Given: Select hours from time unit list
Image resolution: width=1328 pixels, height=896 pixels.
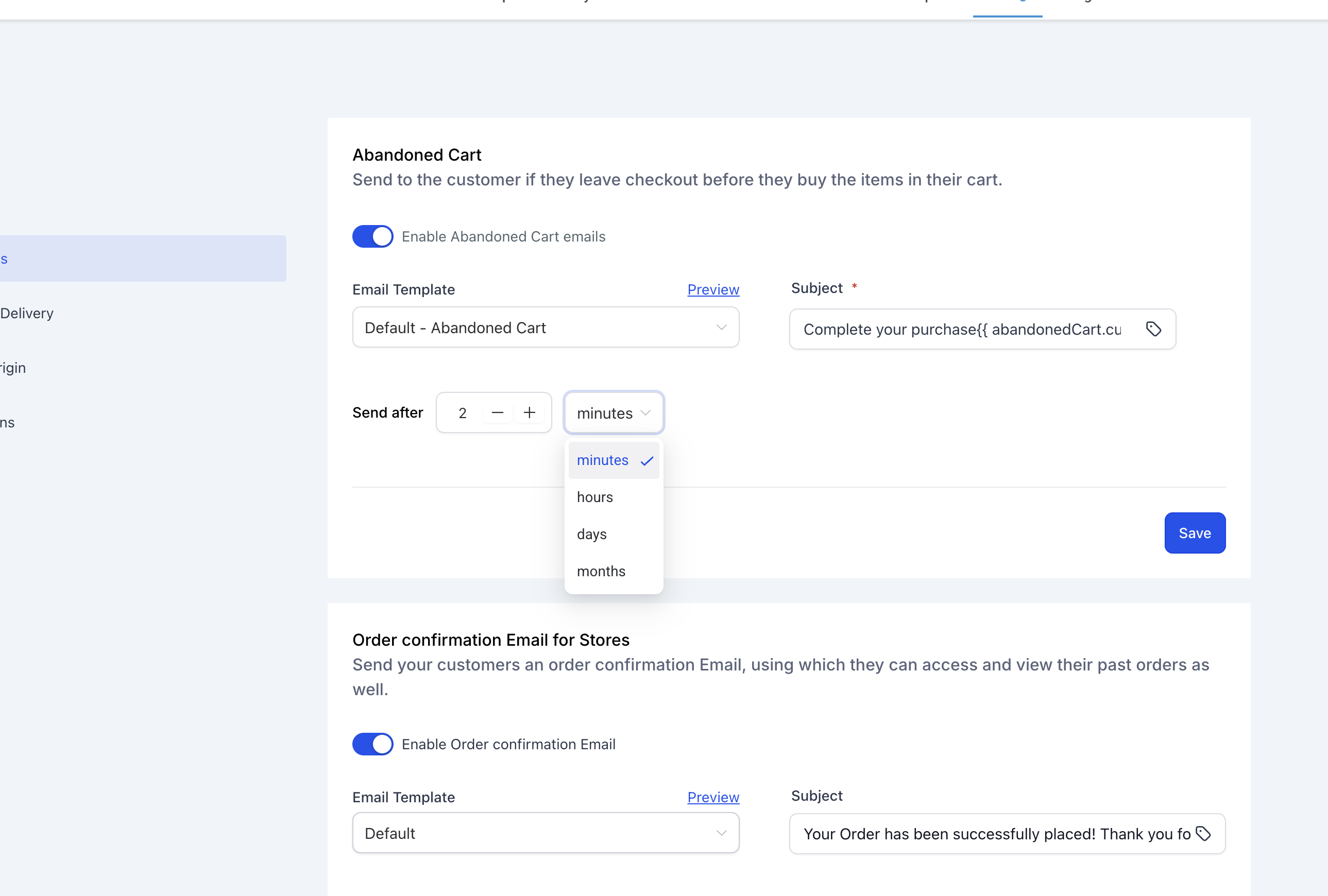Looking at the screenshot, I should tap(595, 497).
